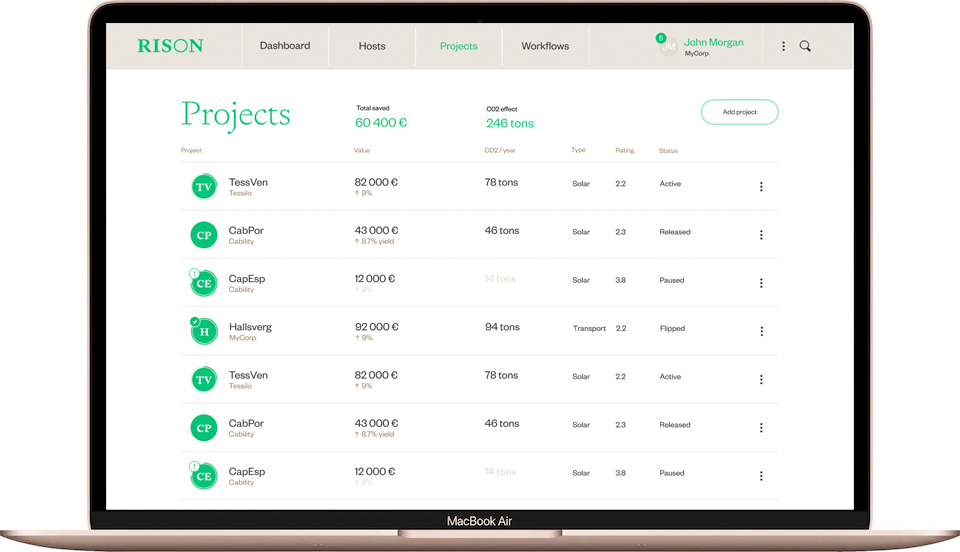The height and width of the screenshot is (552, 960).
Task: Open the first TessVen project name
Action: (248, 182)
